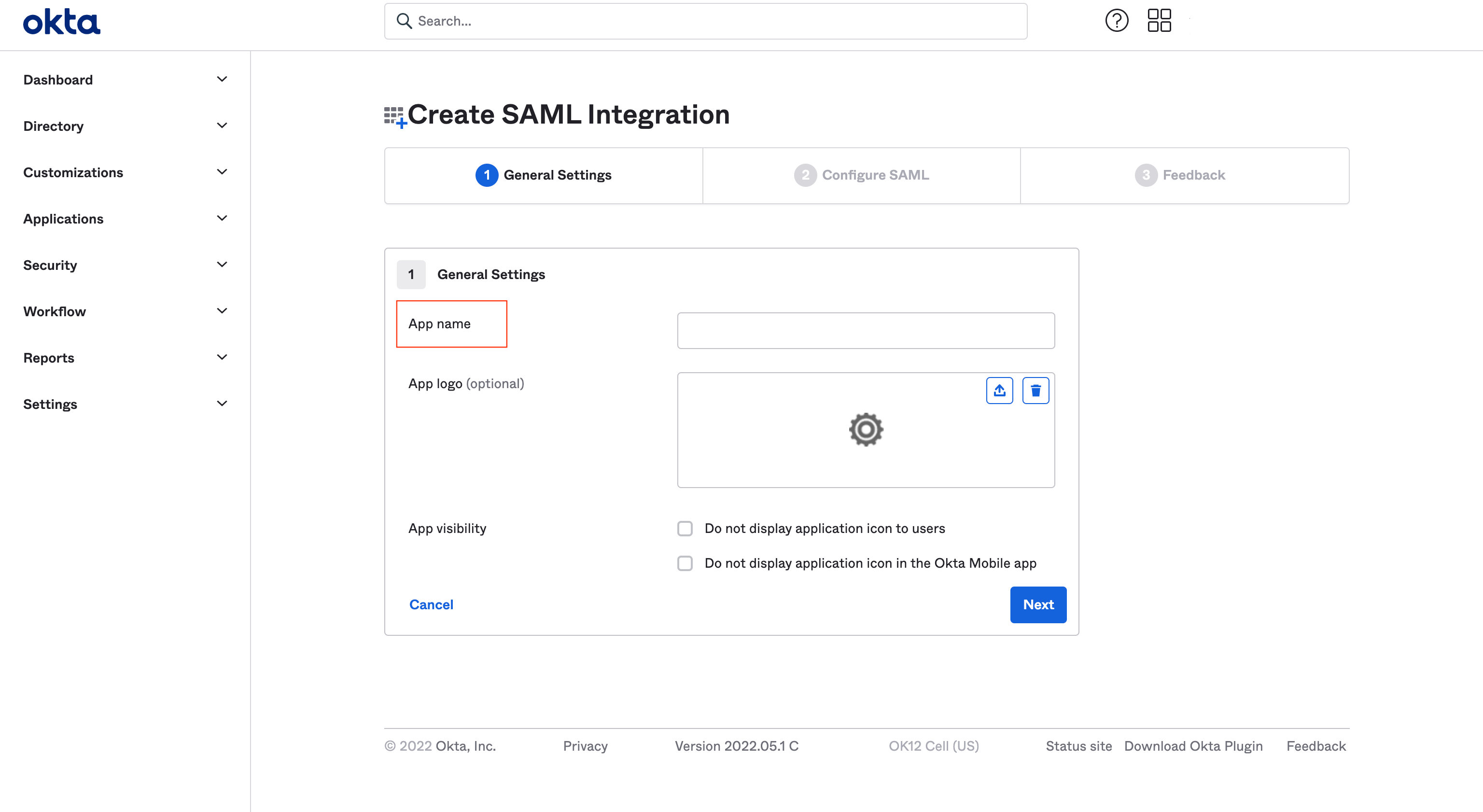Click the Next button
The image size is (1483, 812).
[x=1038, y=605]
